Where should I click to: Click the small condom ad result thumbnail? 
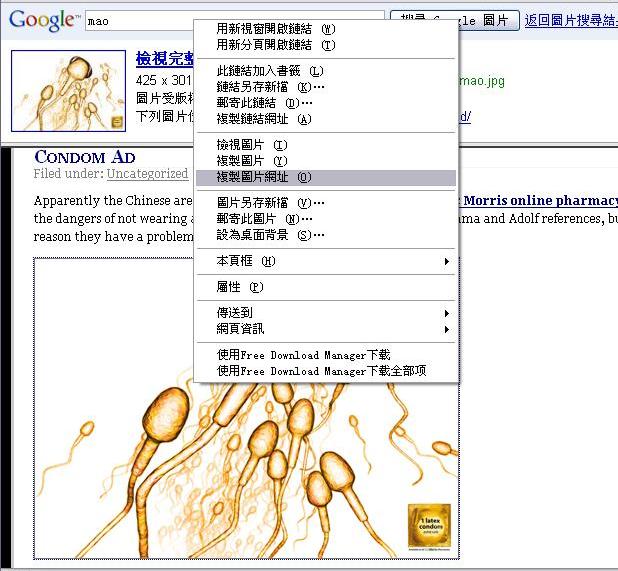(x=68, y=90)
